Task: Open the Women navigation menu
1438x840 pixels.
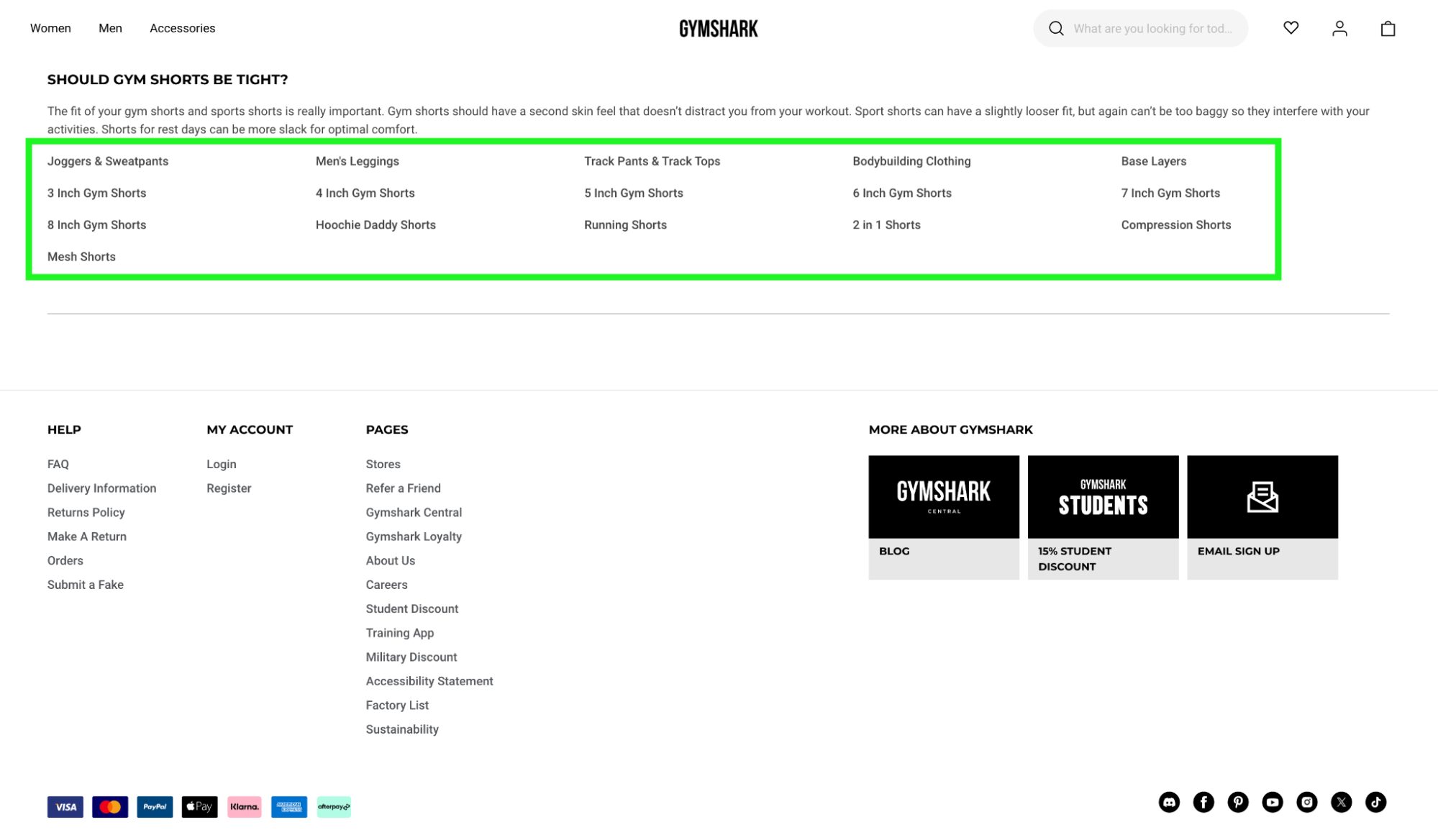Action: (50, 28)
